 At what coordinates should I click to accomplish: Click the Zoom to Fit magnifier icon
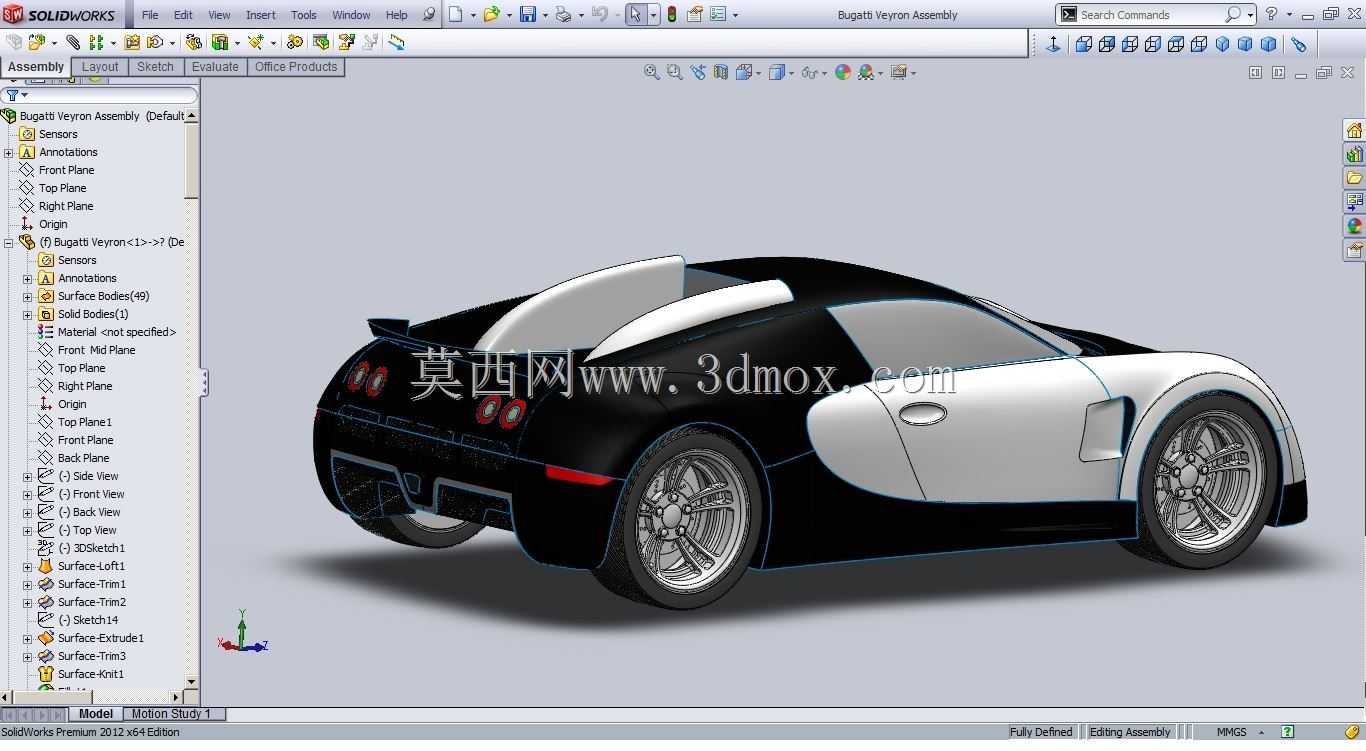tap(652, 72)
